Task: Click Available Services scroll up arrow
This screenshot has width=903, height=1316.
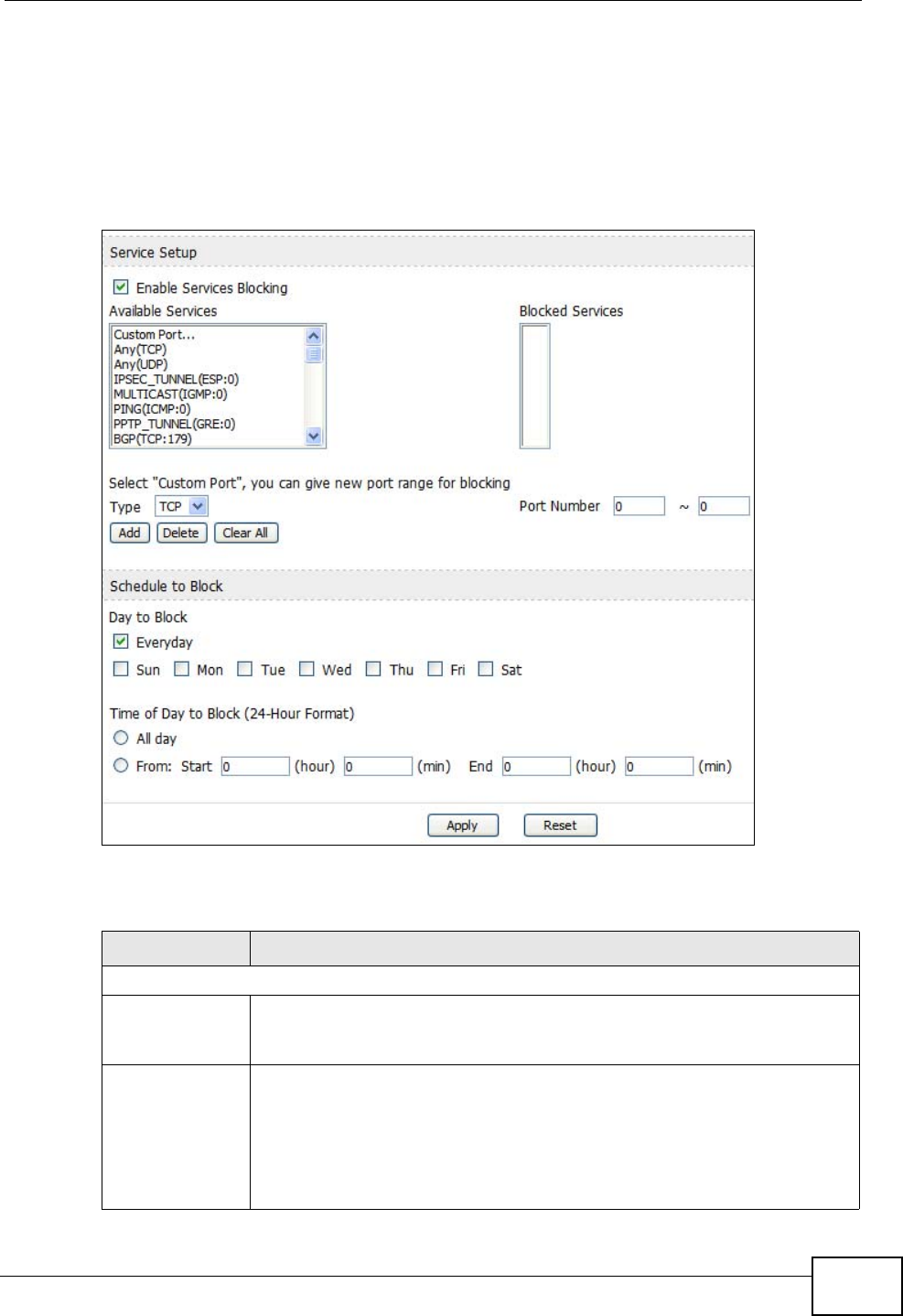Action: pos(315,336)
